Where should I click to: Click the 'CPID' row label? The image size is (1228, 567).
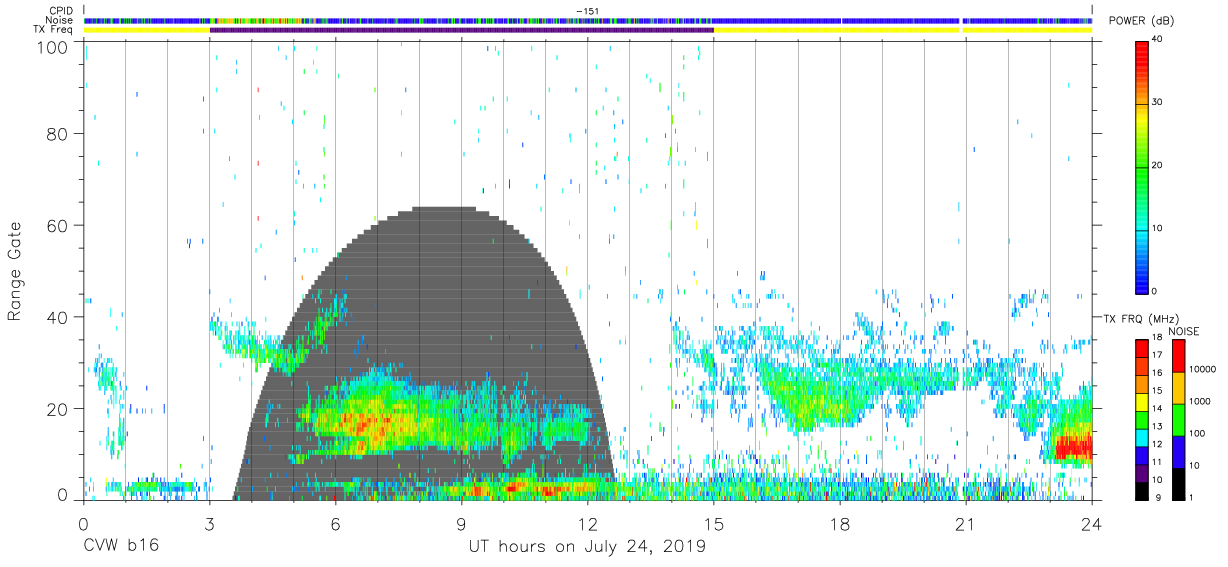click(60, 11)
